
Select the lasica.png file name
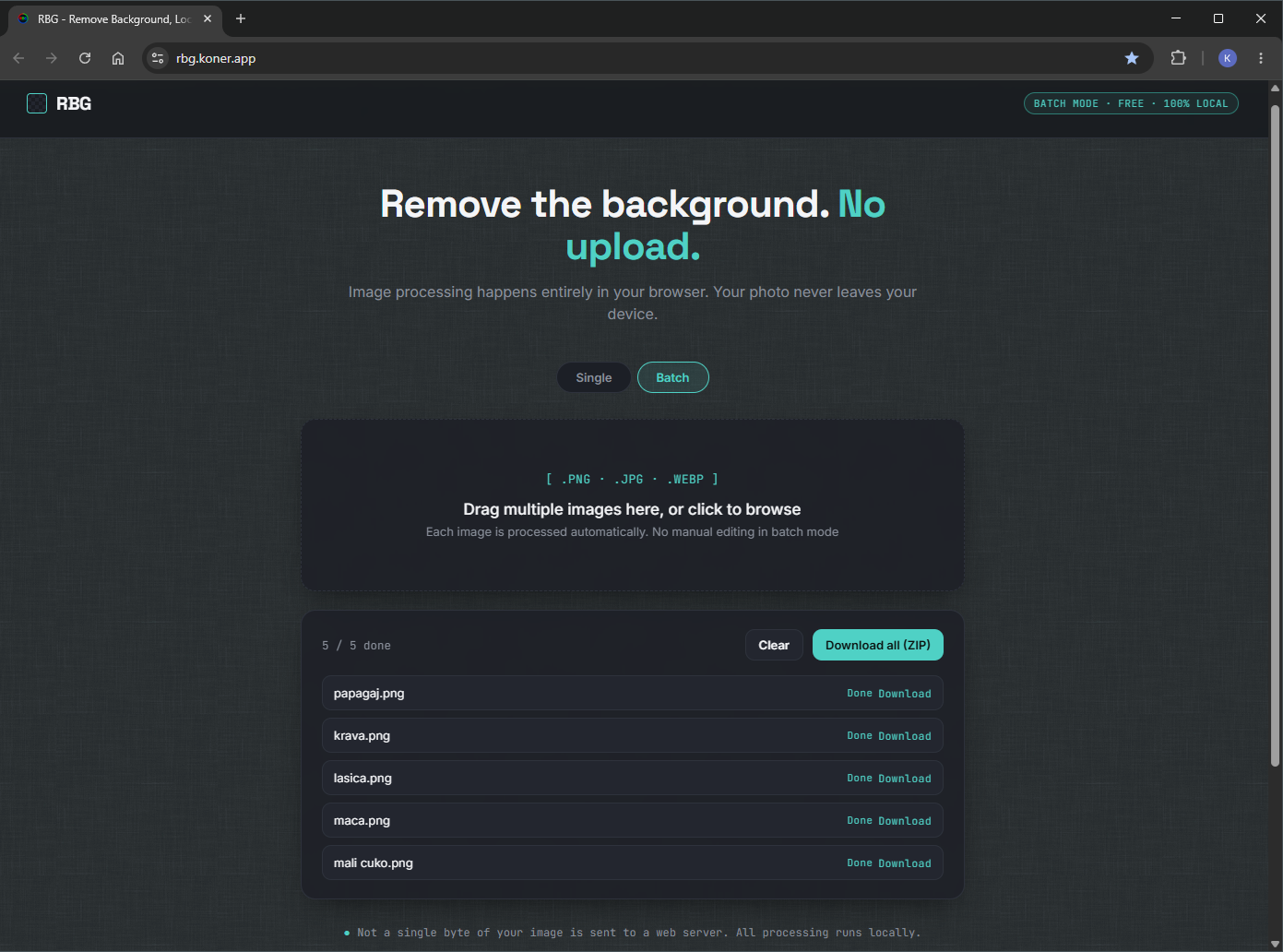362,778
